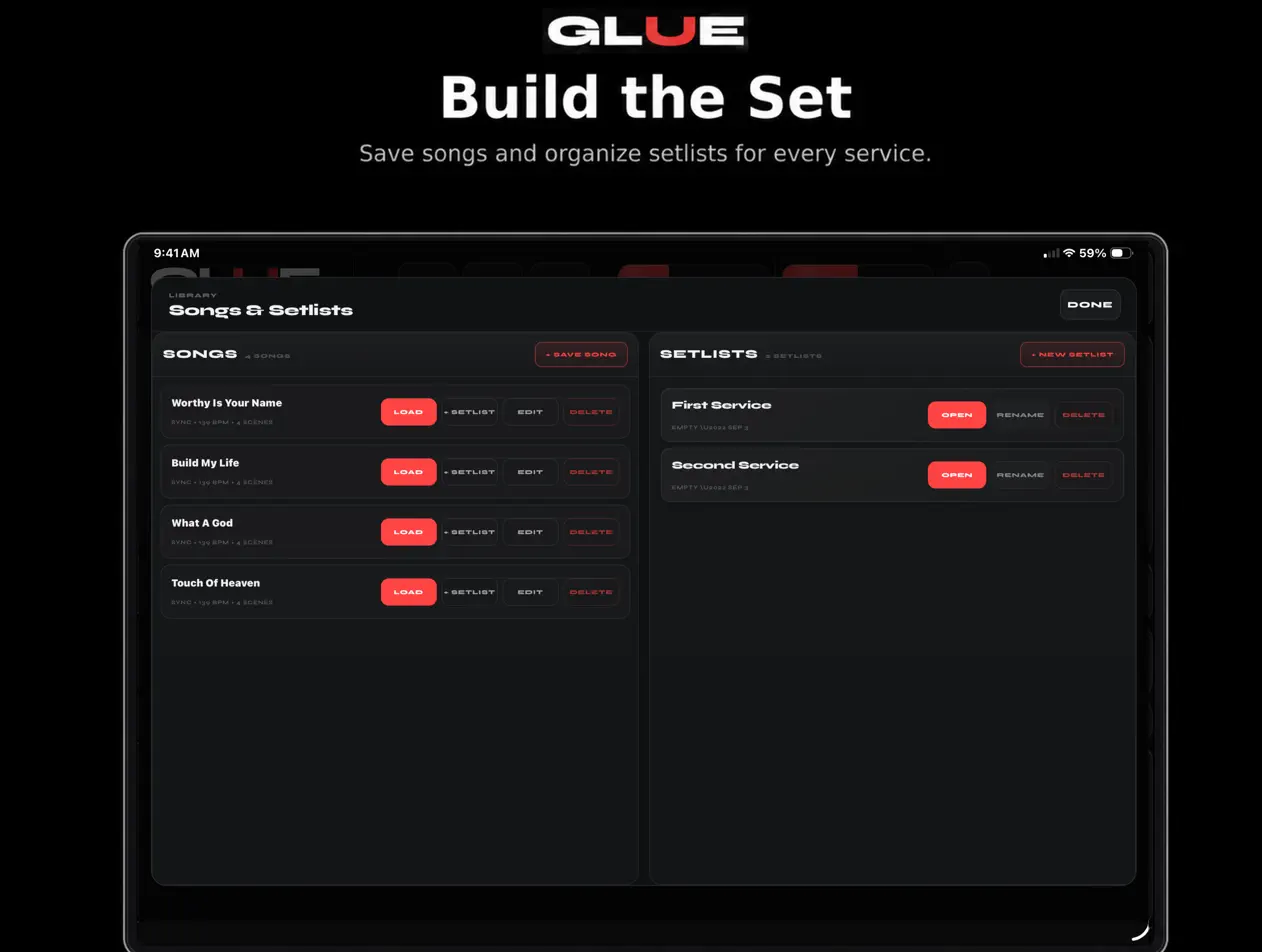Rename the First Service setlist
Screen dimensions: 1262x952
point(1020,415)
